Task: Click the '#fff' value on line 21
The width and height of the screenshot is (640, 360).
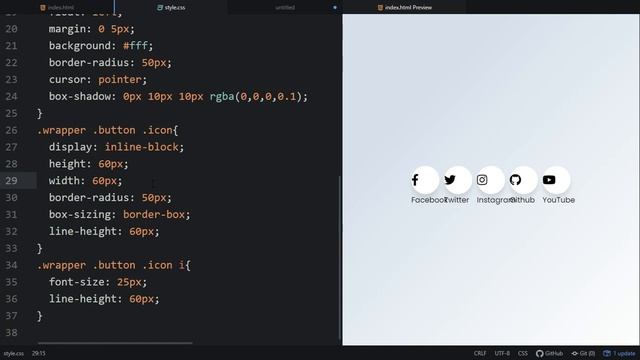Action: pyautogui.click(x=136, y=45)
